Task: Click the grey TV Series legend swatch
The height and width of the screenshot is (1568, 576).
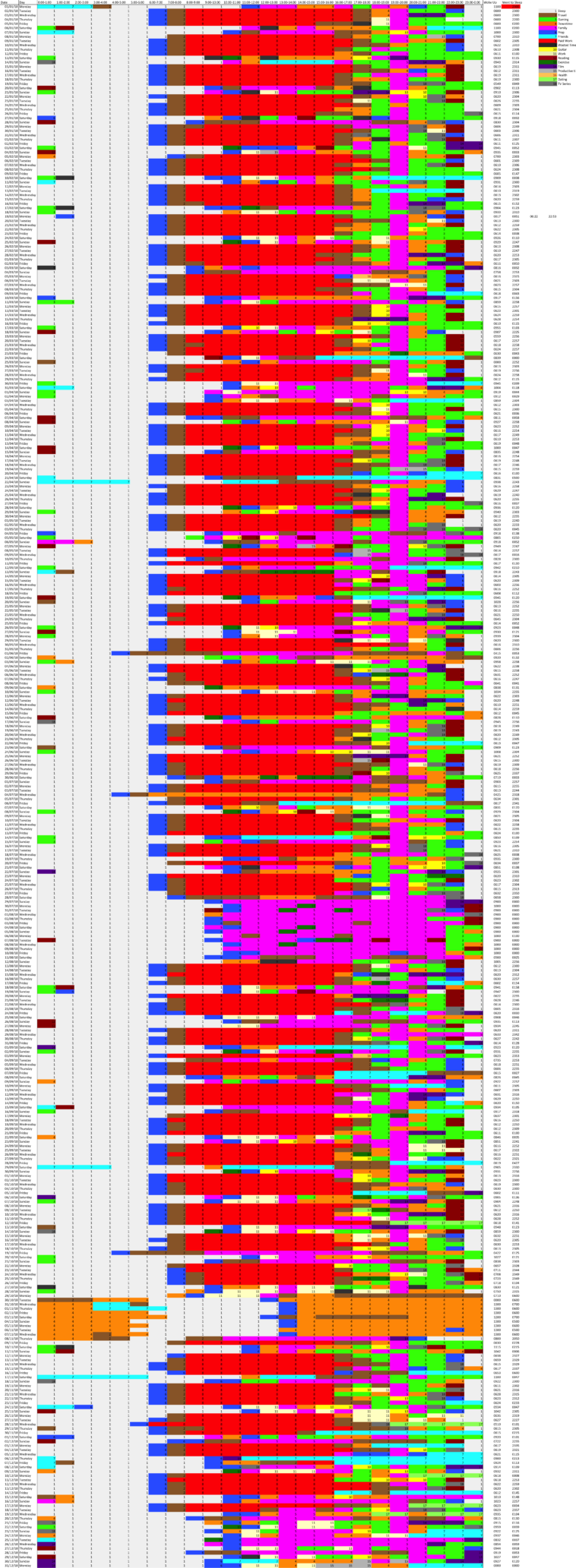Action: point(547,84)
